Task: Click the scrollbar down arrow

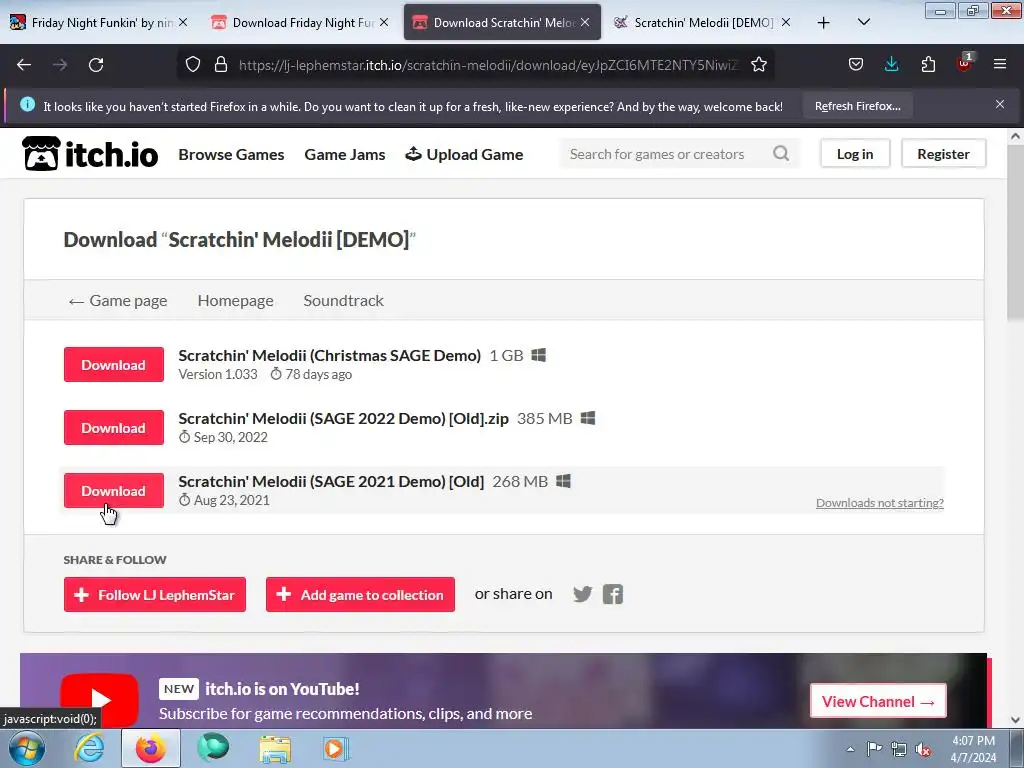Action: 1015,720
